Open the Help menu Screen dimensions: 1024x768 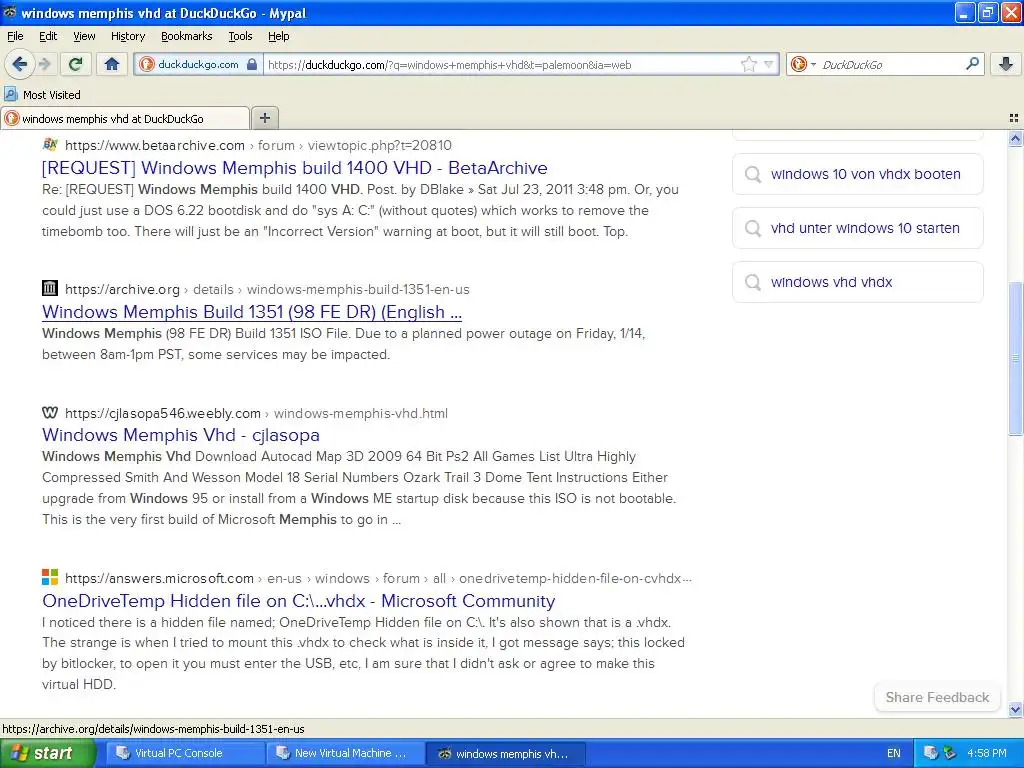pos(278,36)
